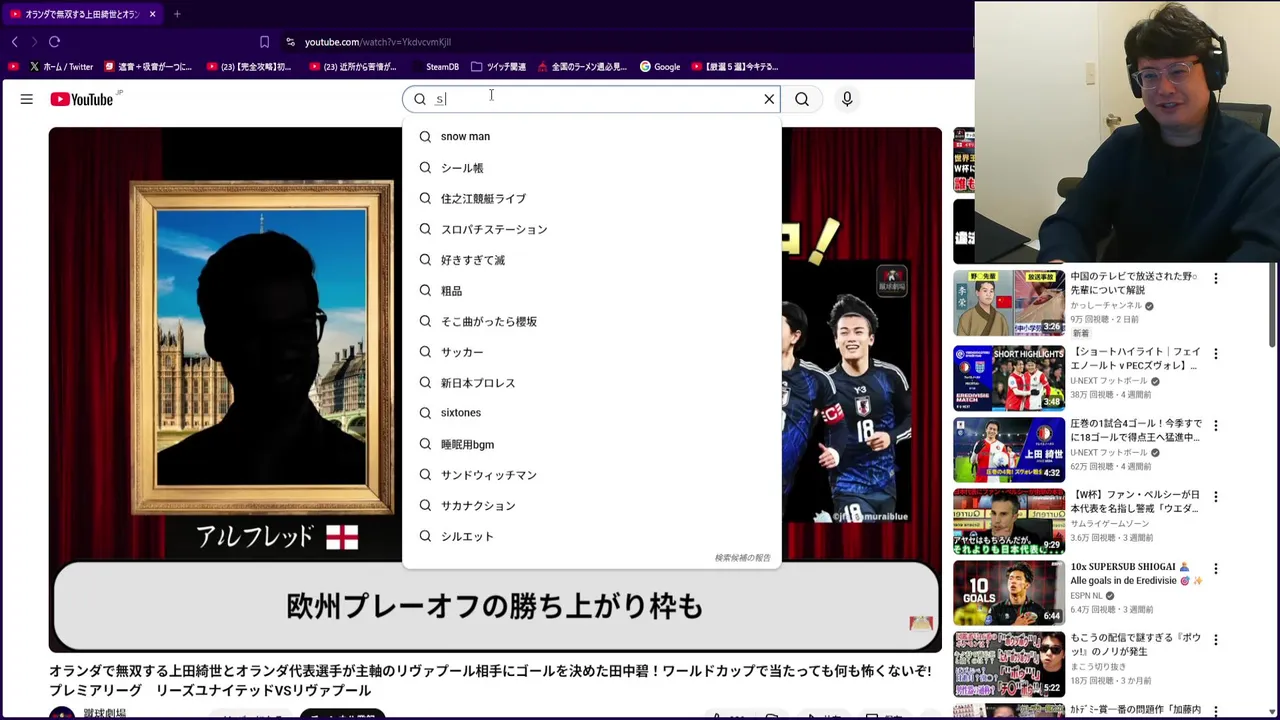Open the かっしーチャンネル channel name
This screenshot has height=720, width=1280.
pos(1106,306)
